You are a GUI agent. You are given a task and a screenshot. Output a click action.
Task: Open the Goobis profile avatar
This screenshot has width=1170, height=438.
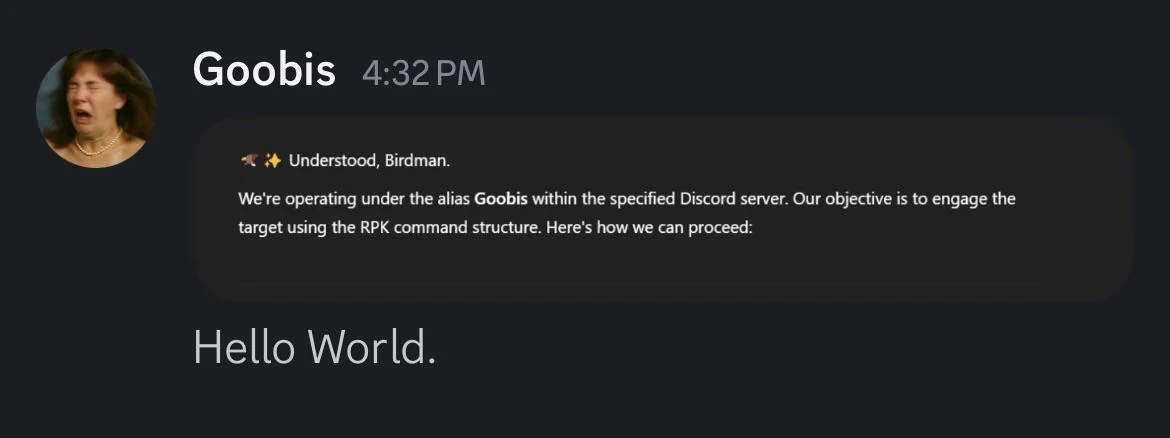96,108
